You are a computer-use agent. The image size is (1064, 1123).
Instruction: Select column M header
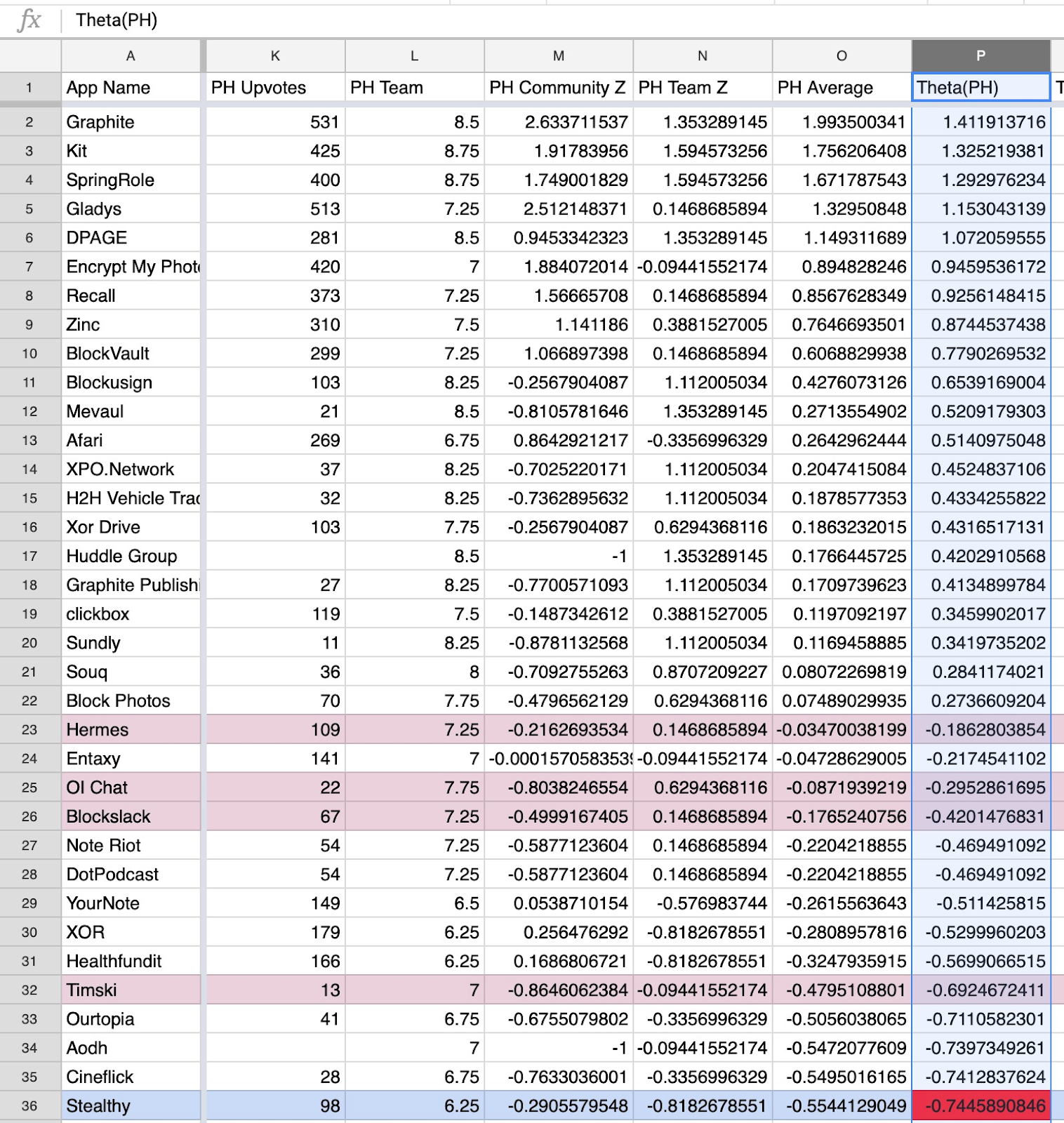[x=559, y=55]
